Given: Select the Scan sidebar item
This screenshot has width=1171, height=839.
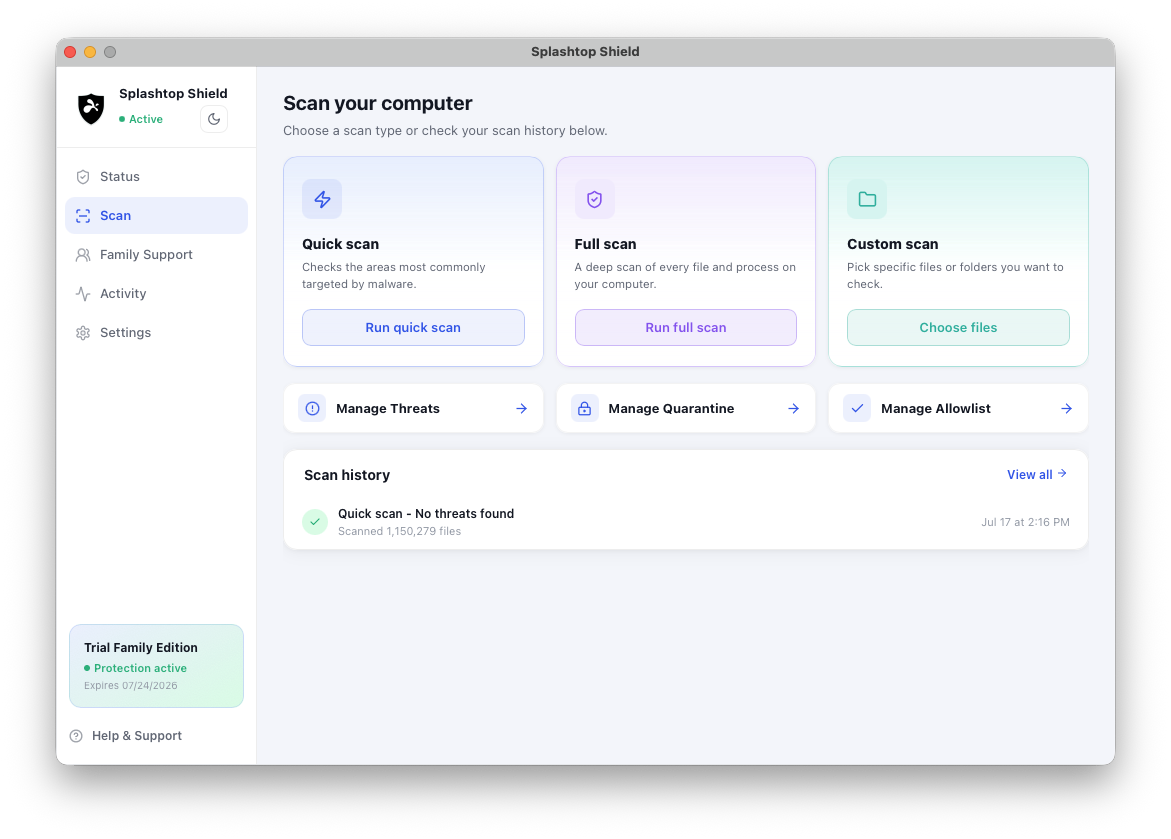Looking at the screenshot, I should click(156, 216).
